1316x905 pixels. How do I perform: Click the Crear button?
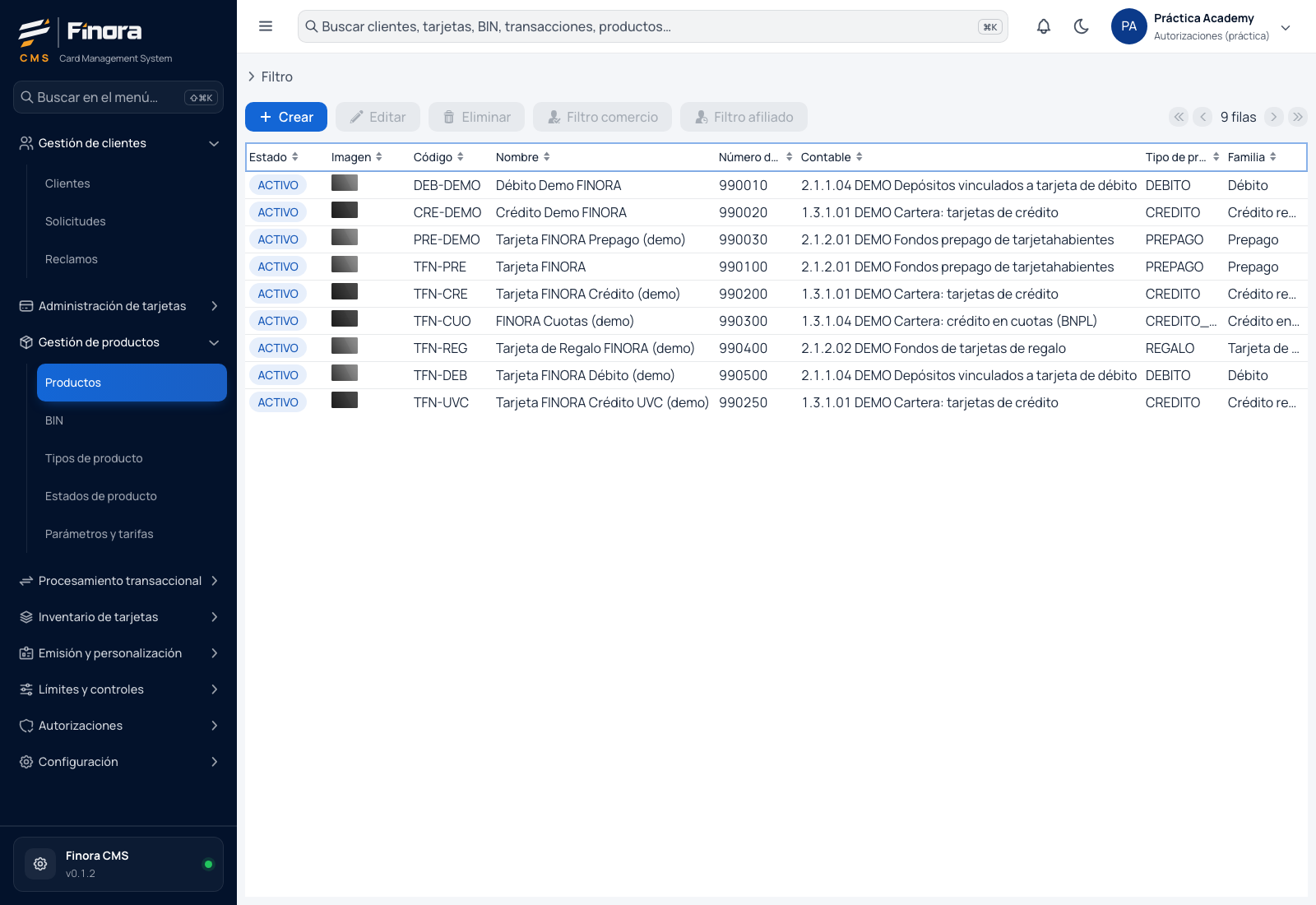coord(286,117)
